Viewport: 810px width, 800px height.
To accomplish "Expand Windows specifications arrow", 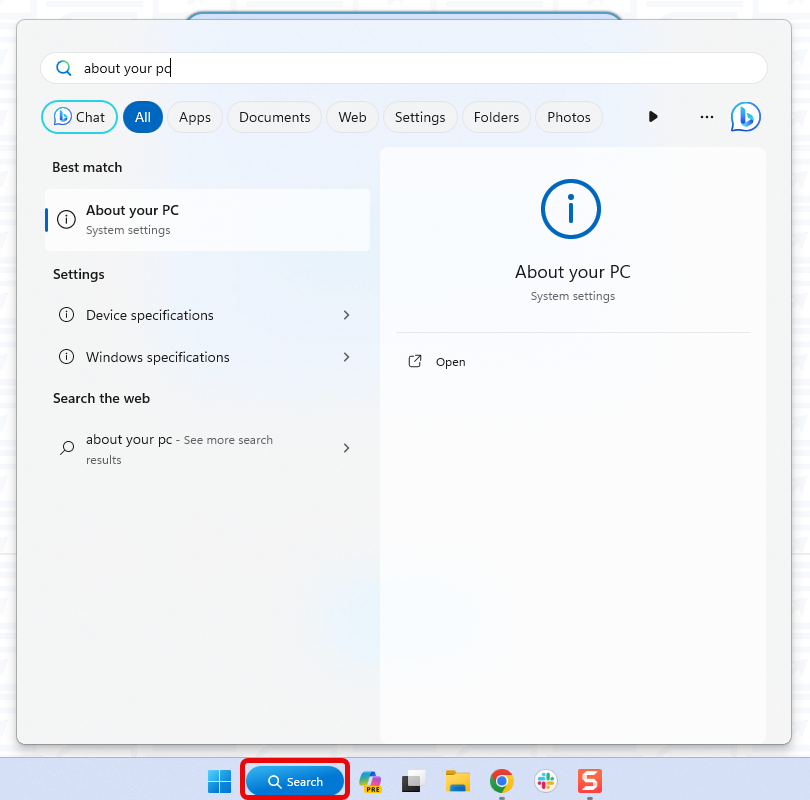I will [346, 357].
